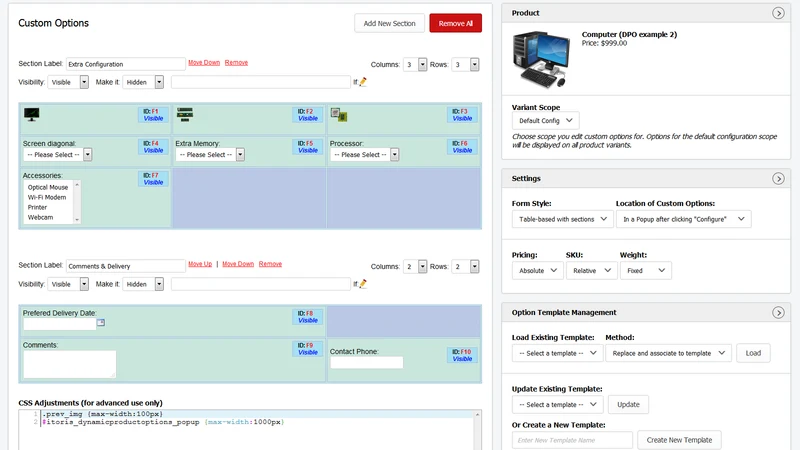This screenshot has height=450, width=800.
Task: Toggle the Visible status of field F10
Action: 462,359
